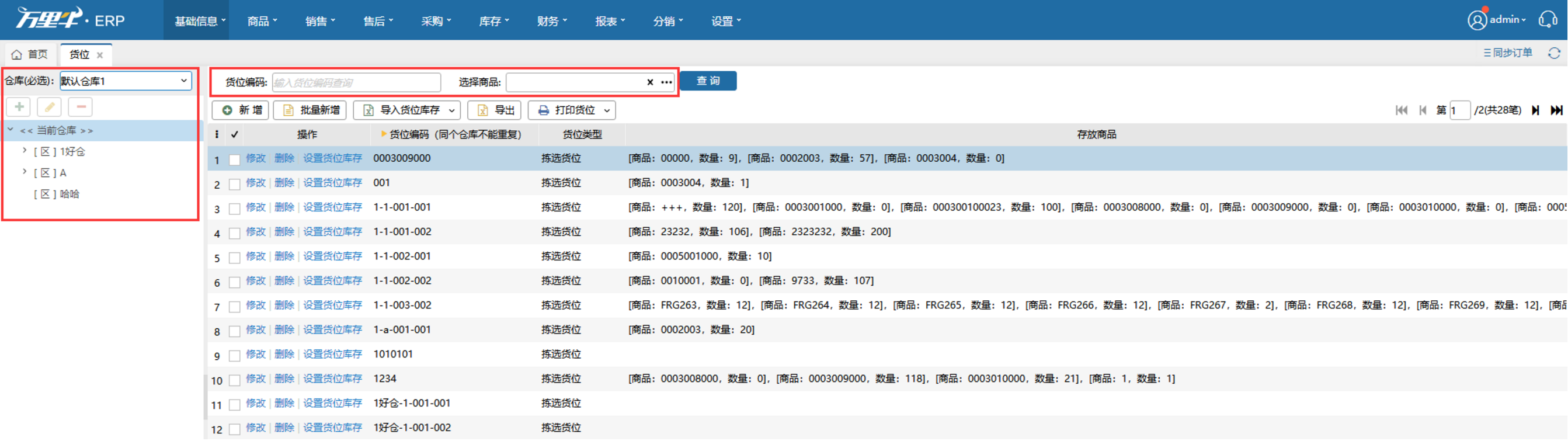Check the box for row 001
Image resolution: width=1568 pixels, height=441 pixels.
234,184
